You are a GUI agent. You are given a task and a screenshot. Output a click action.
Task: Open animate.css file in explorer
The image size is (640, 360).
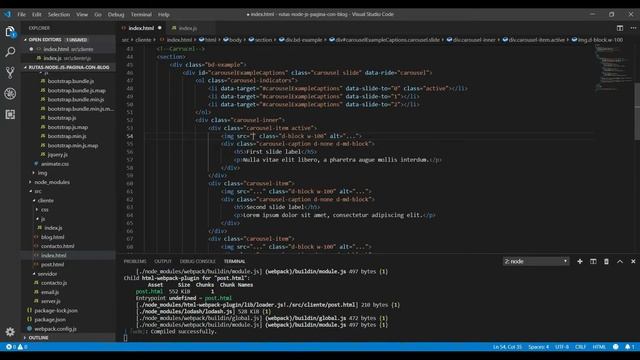55,164
